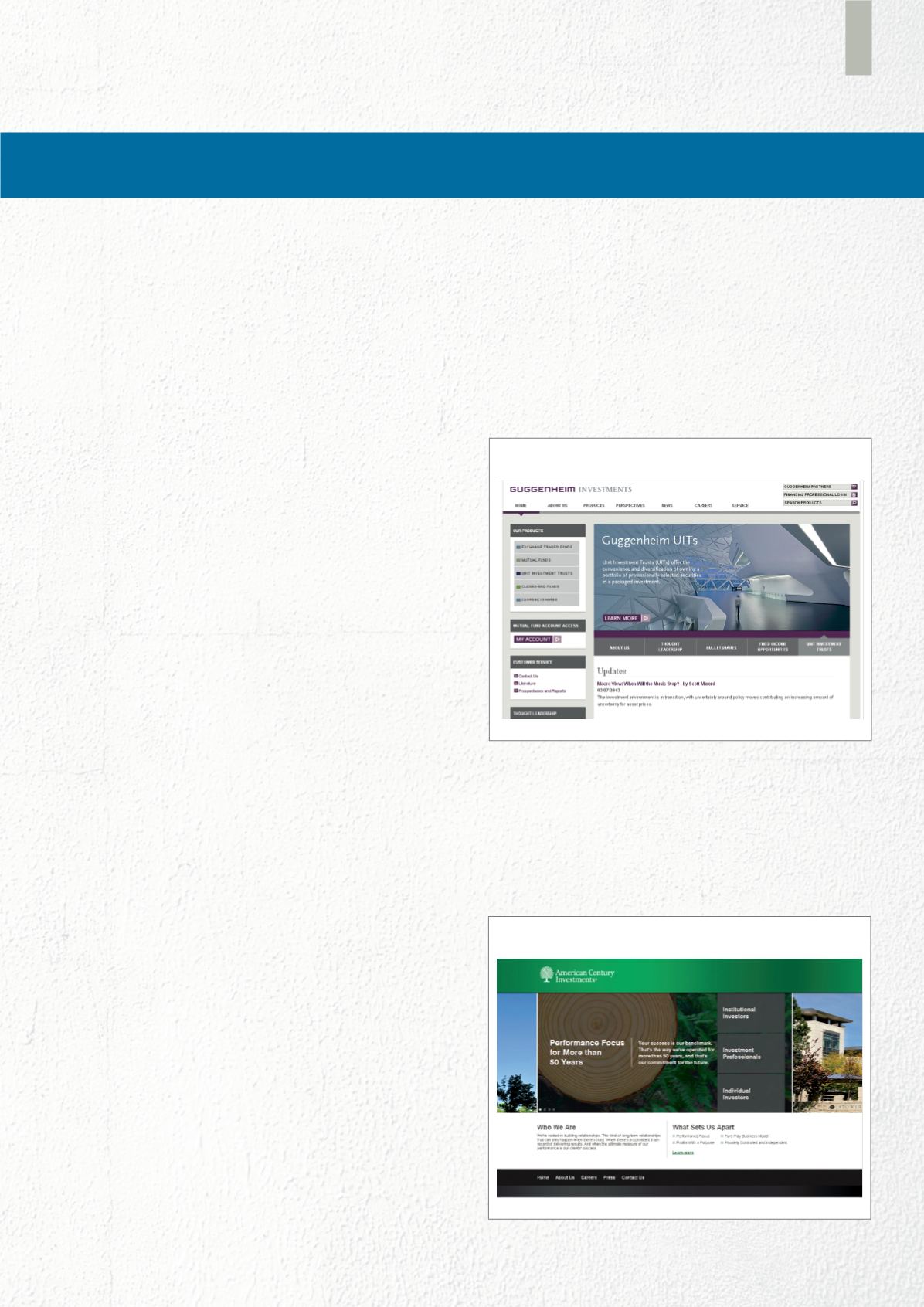The image size is (924, 1307).
Task: Click Press in the American Century footer
Action: (x=610, y=1178)
